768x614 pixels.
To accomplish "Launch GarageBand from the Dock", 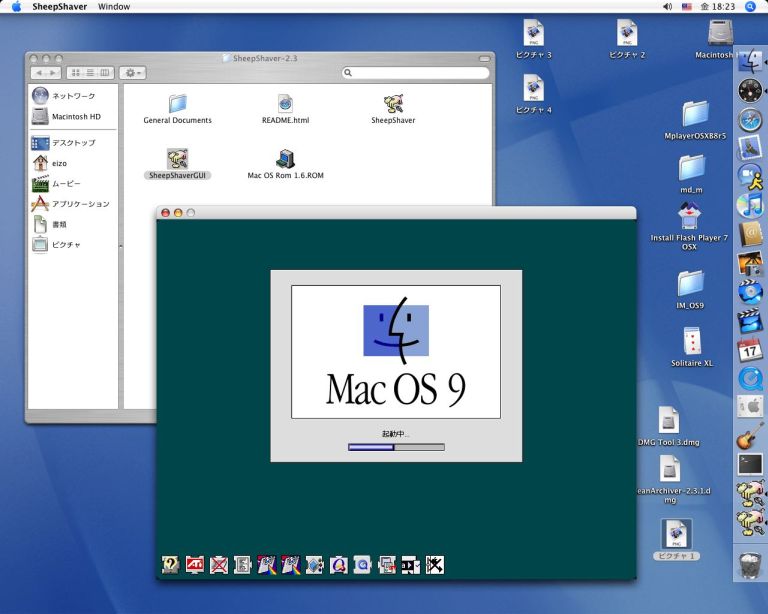I will 750,436.
